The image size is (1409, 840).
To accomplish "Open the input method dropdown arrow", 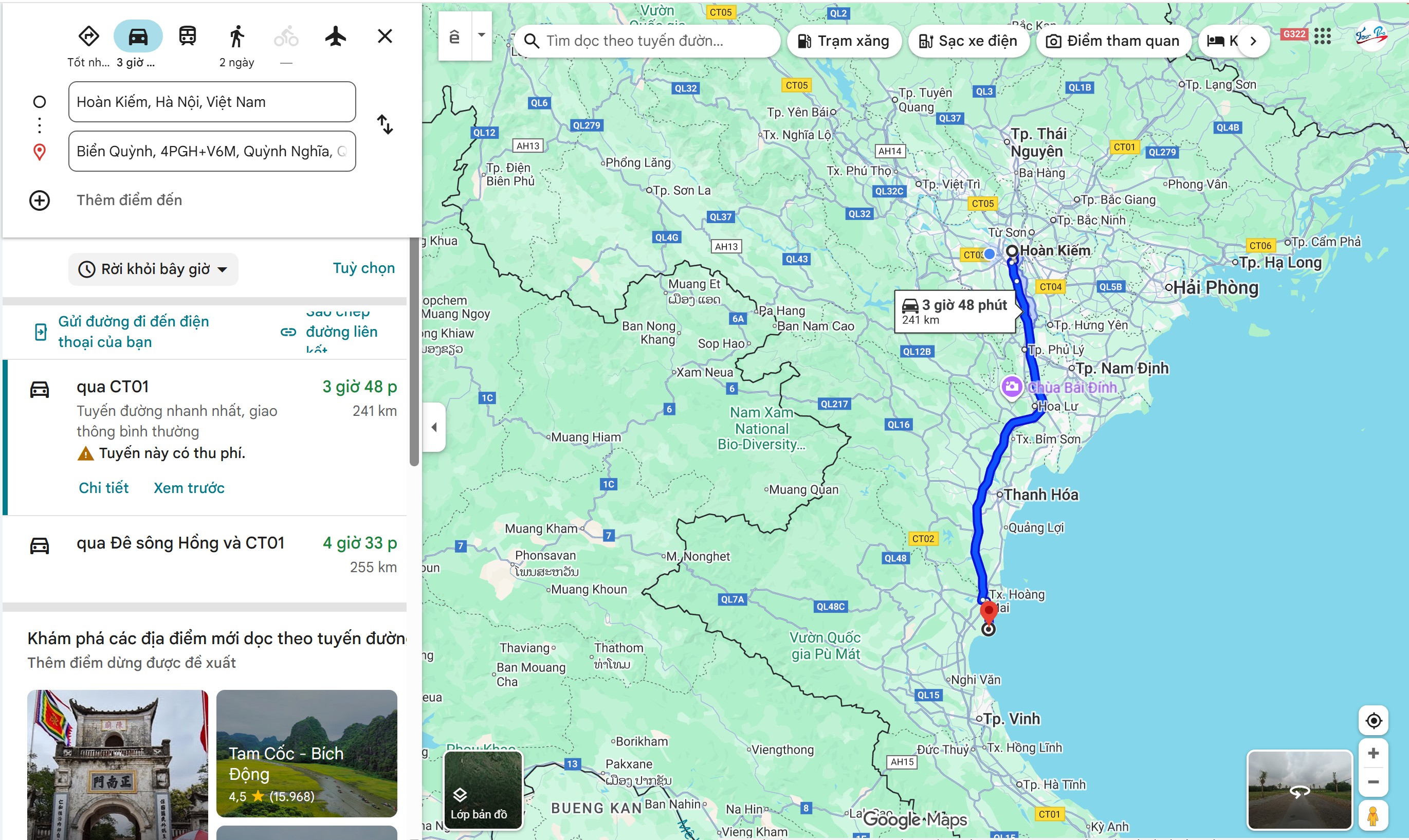I will [x=482, y=35].
